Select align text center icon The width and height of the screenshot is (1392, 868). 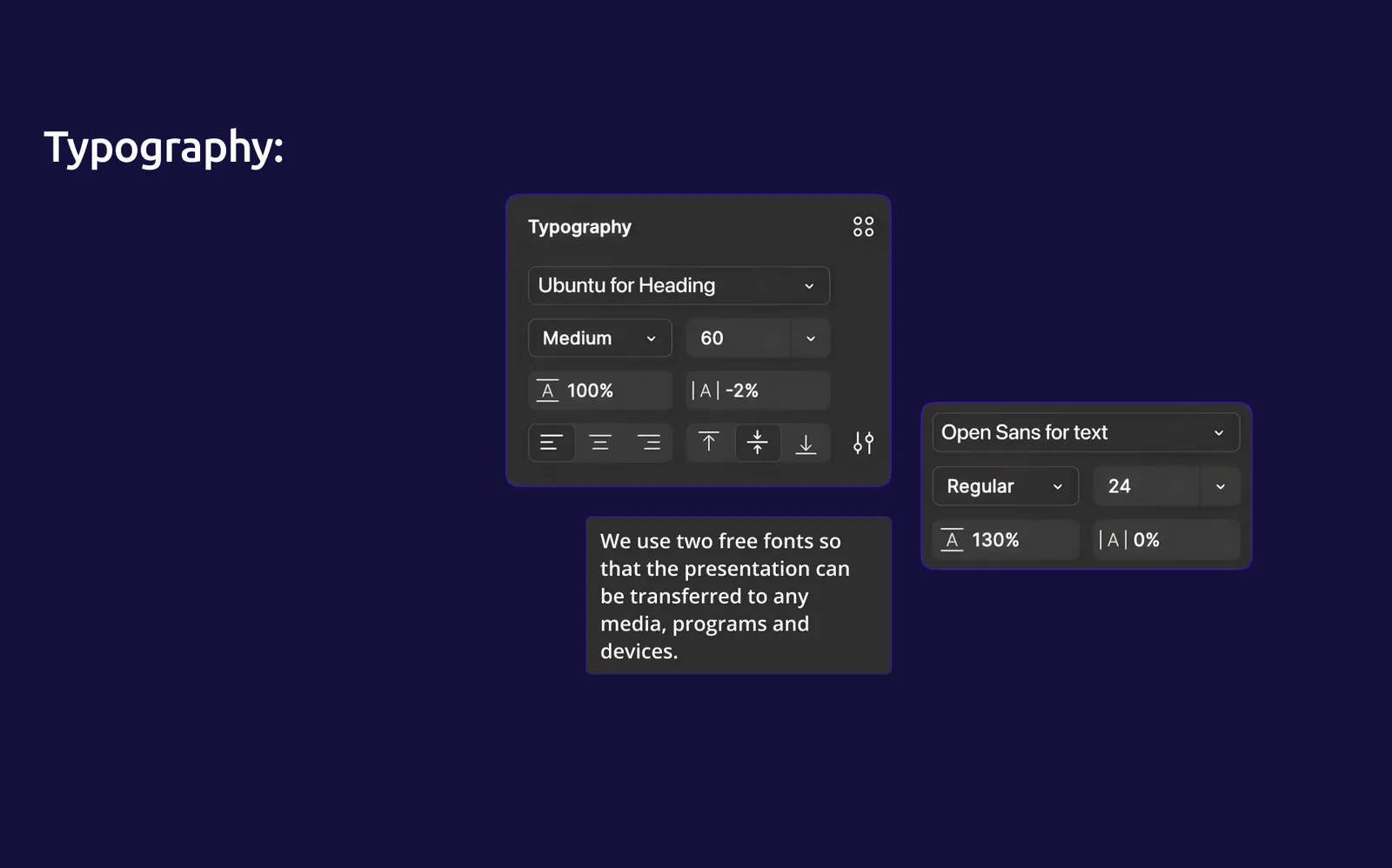coord(600,443)
